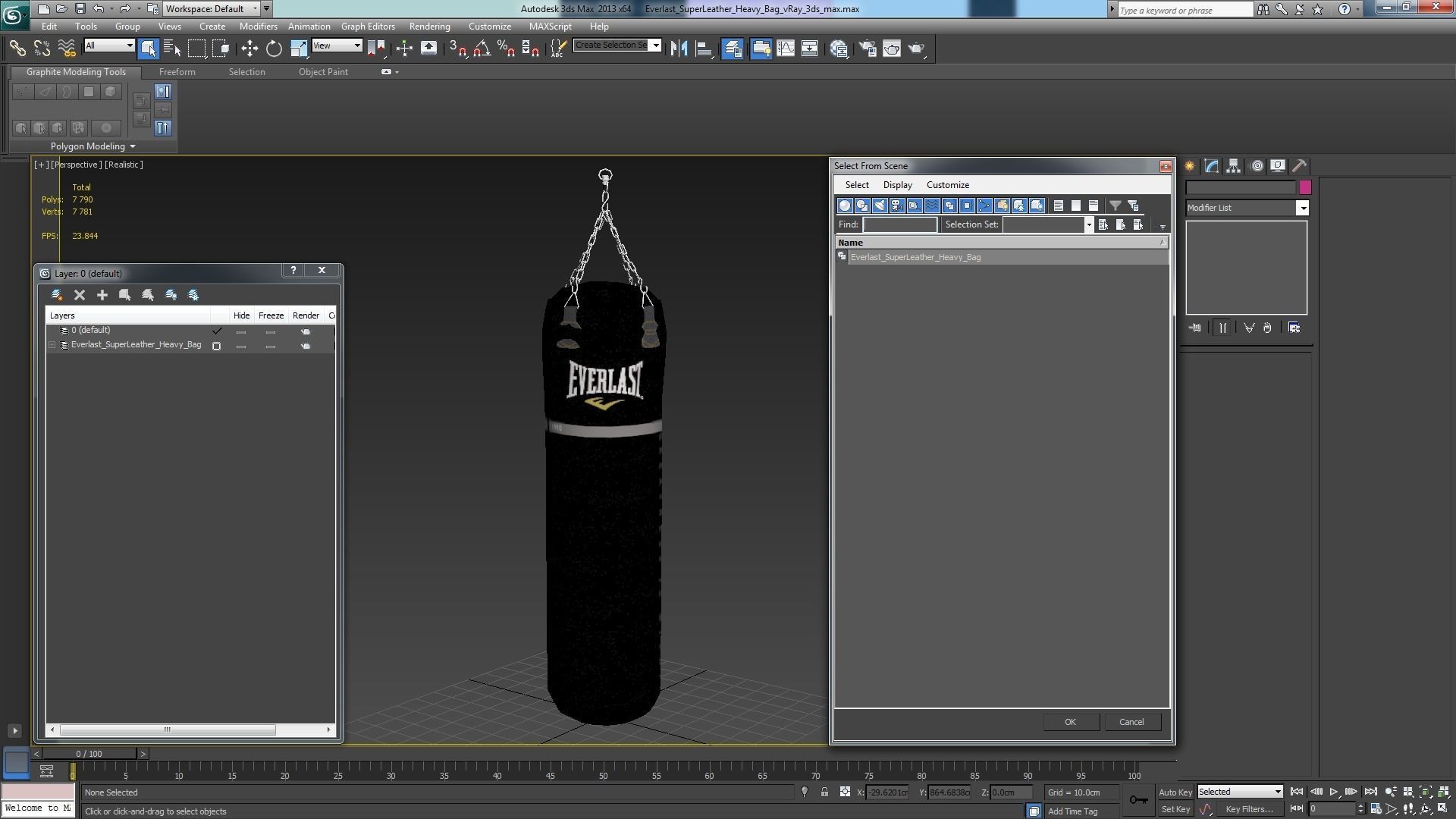Screen dimensions: 1456x819
Task: Toggle the selection lock icon in status bar
Action: tap(824, 792)
